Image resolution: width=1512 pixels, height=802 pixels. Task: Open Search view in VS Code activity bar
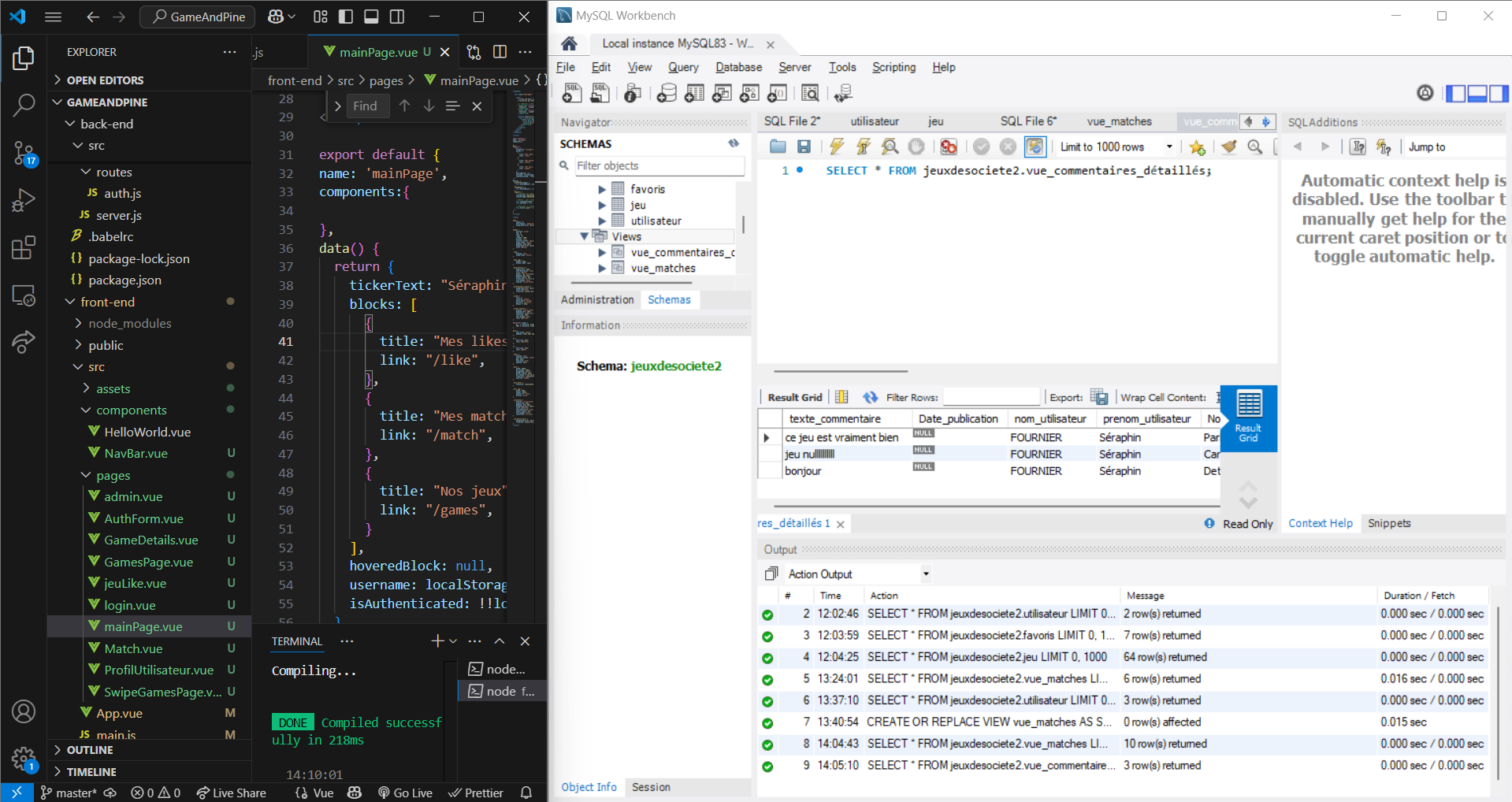[24, 105]
